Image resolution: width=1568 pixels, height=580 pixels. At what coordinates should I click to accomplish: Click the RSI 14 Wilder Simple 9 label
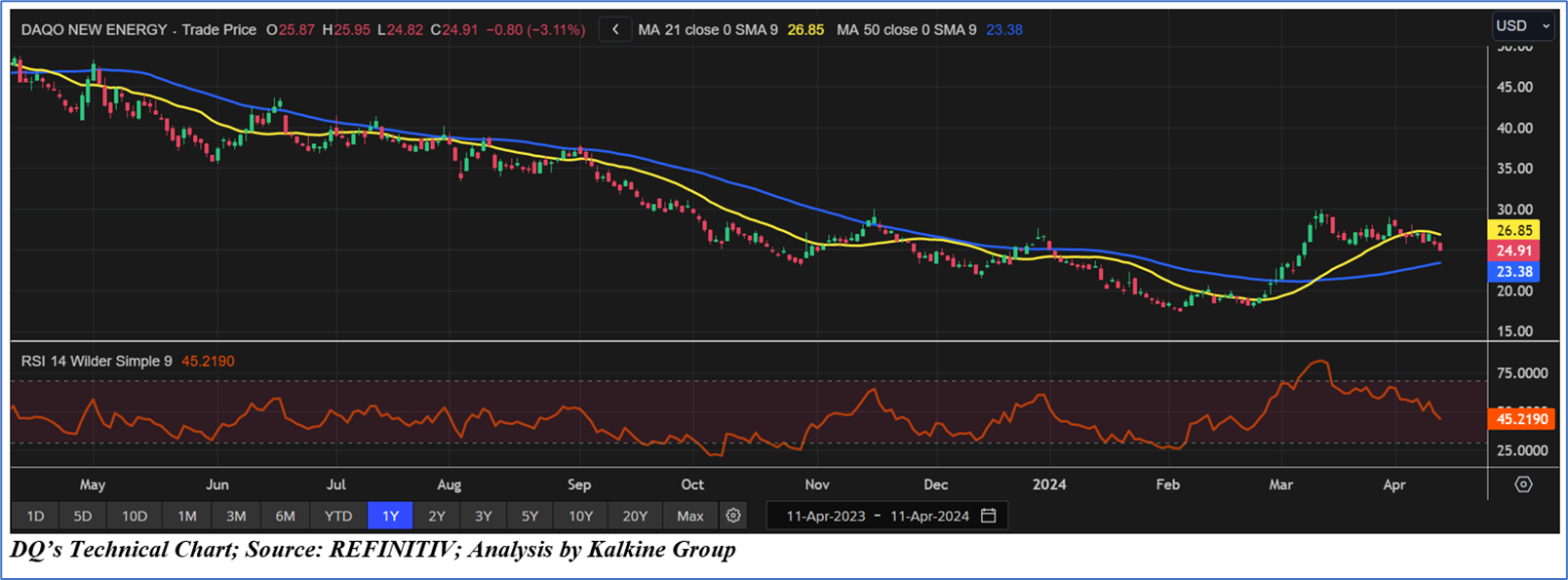97,361
